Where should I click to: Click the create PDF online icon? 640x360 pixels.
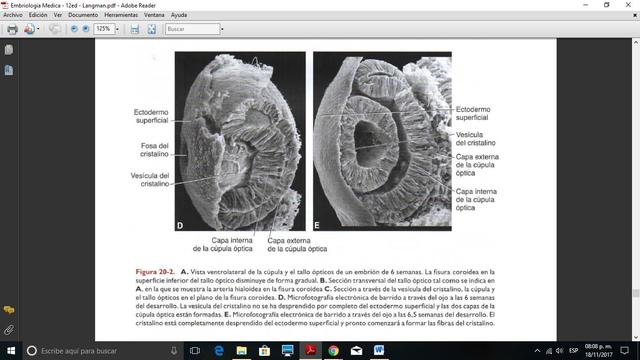(29, 29)
